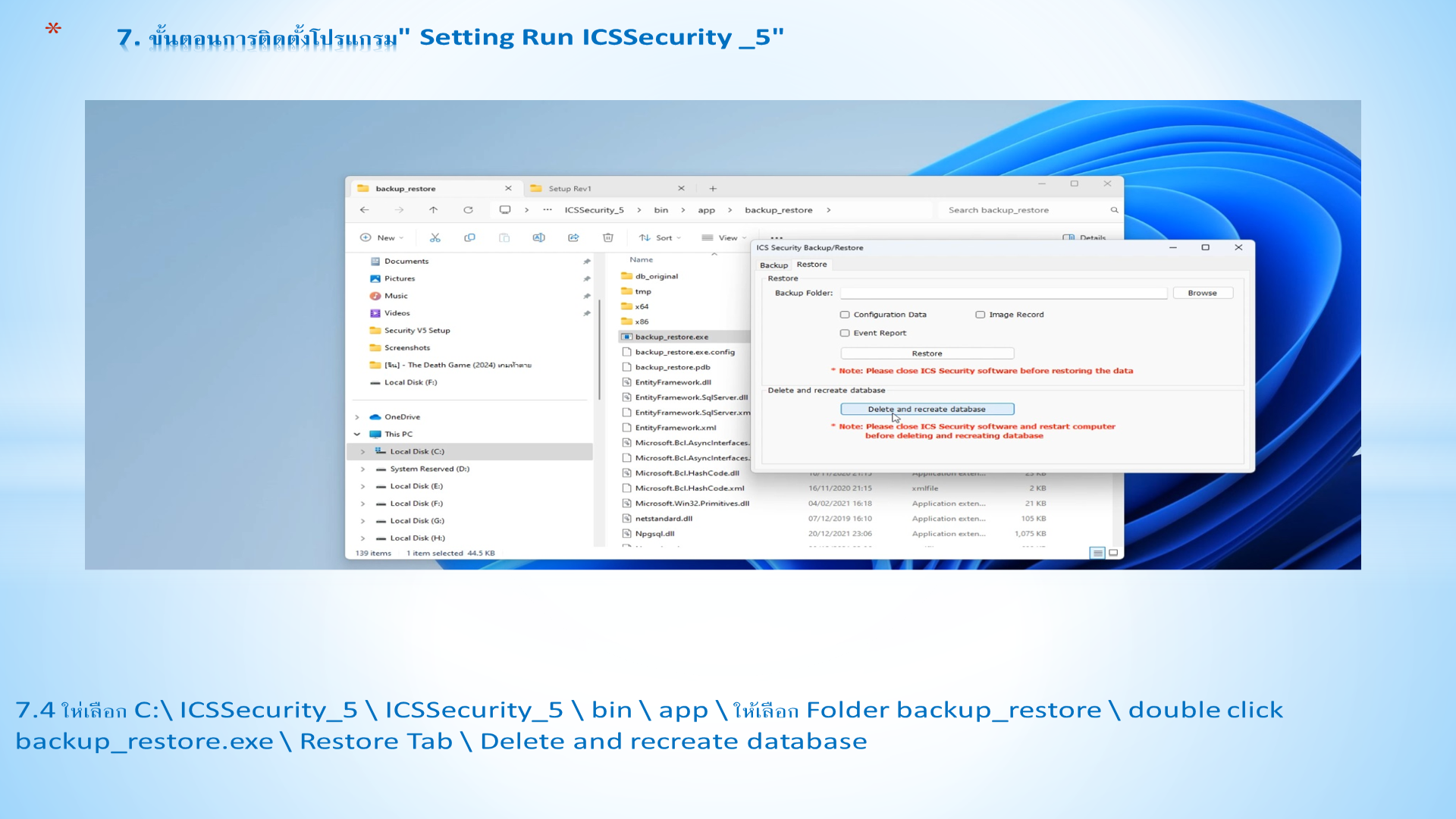
Task: Close the Setup Rev1 Explorer tab
Action: click(681, 188)
